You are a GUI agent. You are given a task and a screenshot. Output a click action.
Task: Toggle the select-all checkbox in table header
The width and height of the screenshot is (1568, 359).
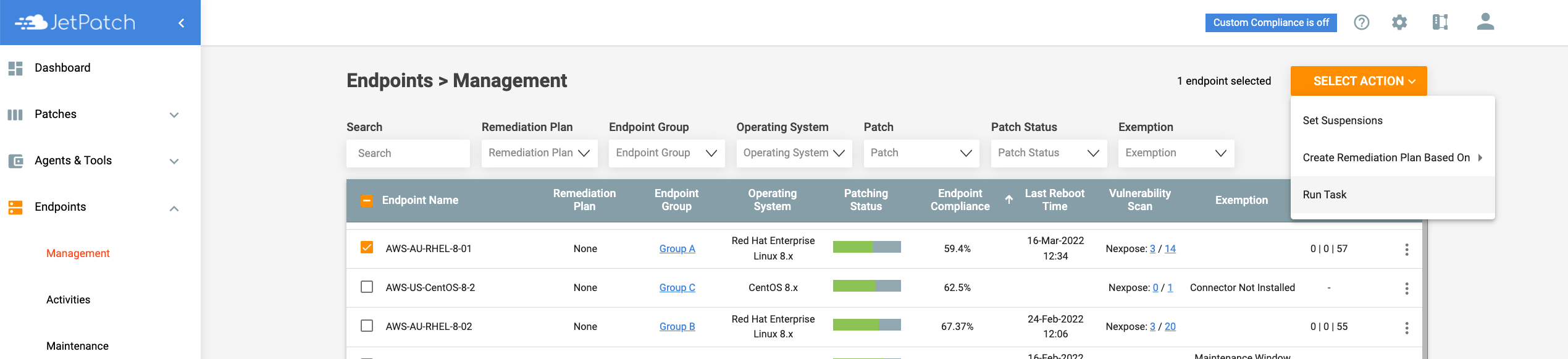click(367, 200)
